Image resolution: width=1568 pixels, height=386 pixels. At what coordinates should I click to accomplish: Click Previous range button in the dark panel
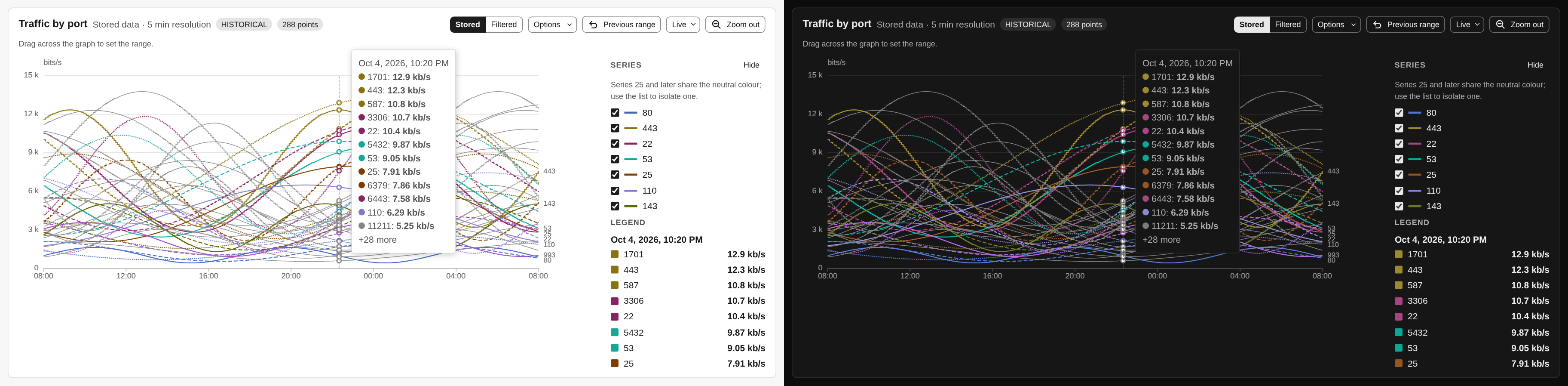tap(1406, 25)
